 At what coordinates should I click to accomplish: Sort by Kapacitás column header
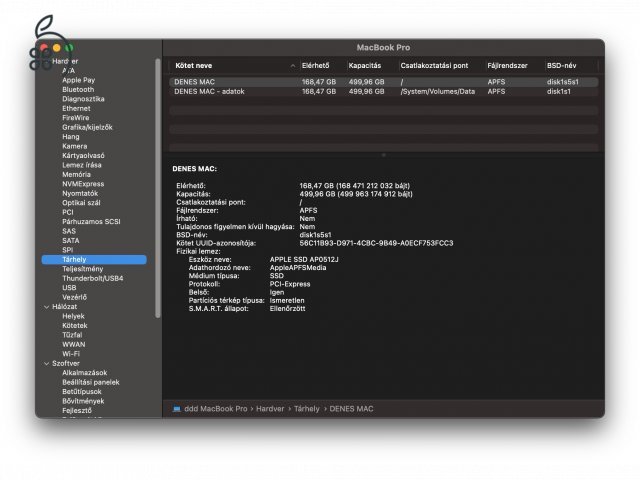point(364,65)
